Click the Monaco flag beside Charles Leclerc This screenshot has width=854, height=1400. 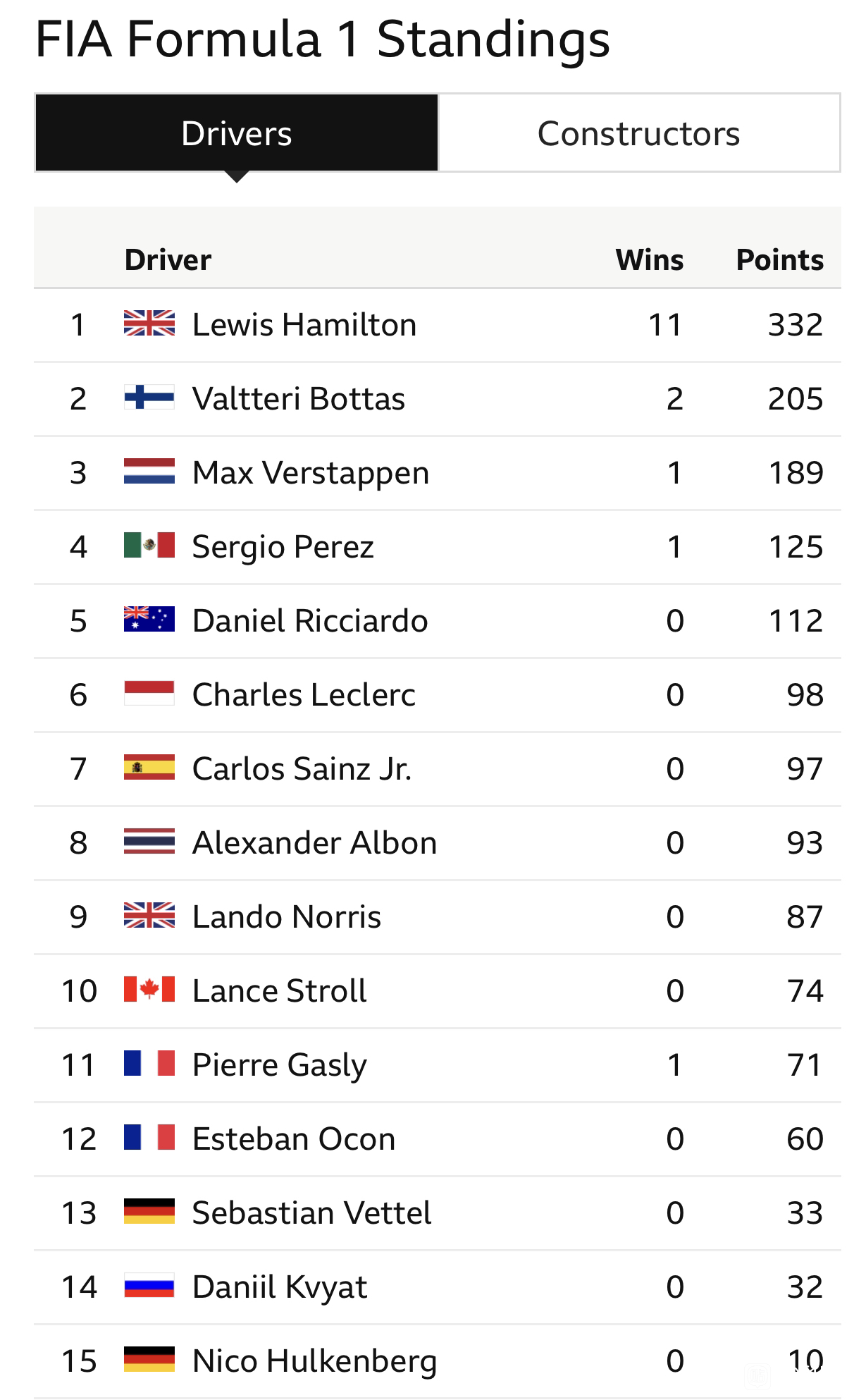[149, 693]
